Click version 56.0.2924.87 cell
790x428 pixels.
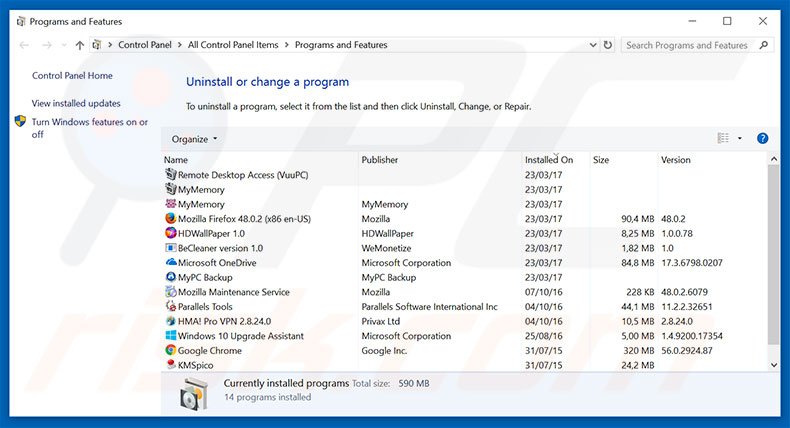coord(687,350)
